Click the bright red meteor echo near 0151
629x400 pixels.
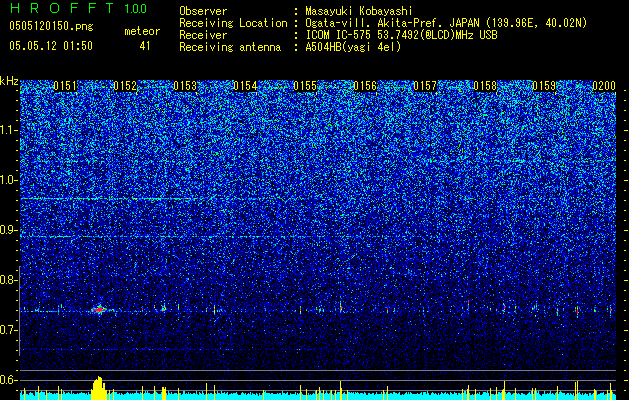point(99,310)
